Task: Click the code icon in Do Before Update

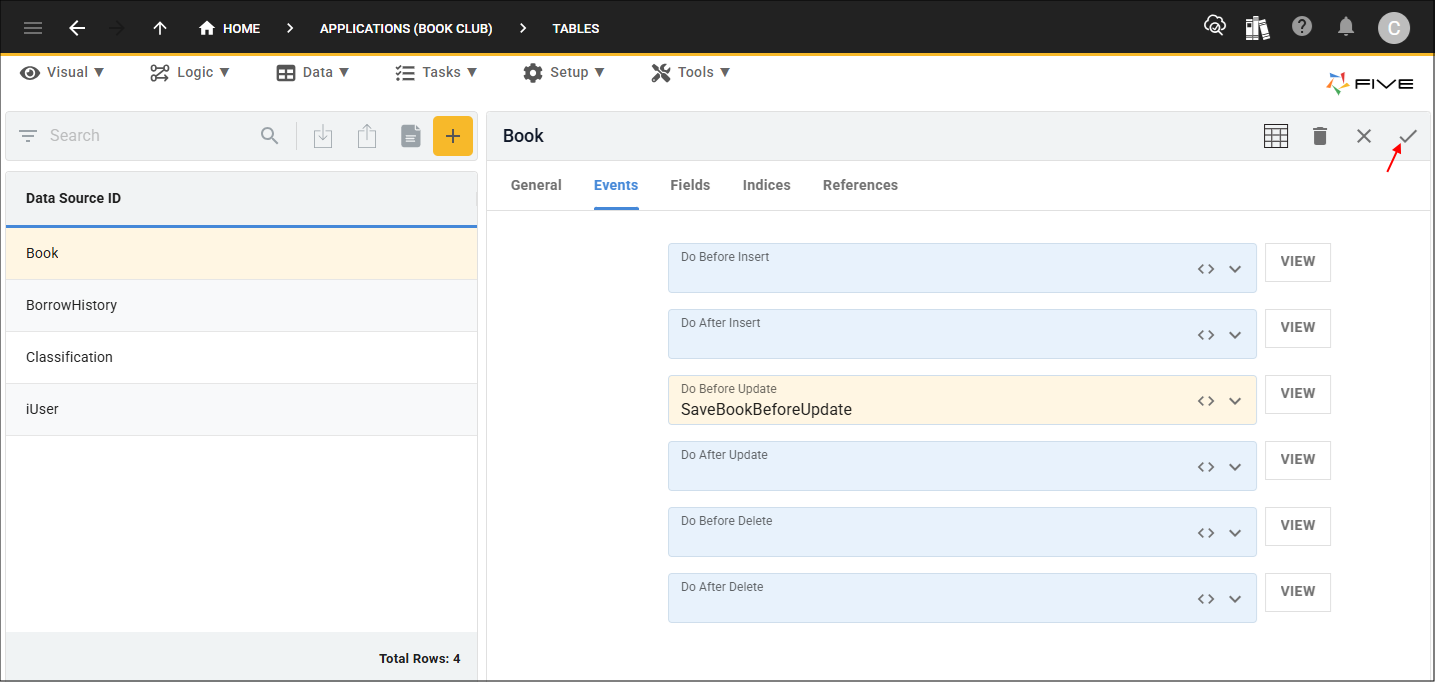Action: [1206, 401]
